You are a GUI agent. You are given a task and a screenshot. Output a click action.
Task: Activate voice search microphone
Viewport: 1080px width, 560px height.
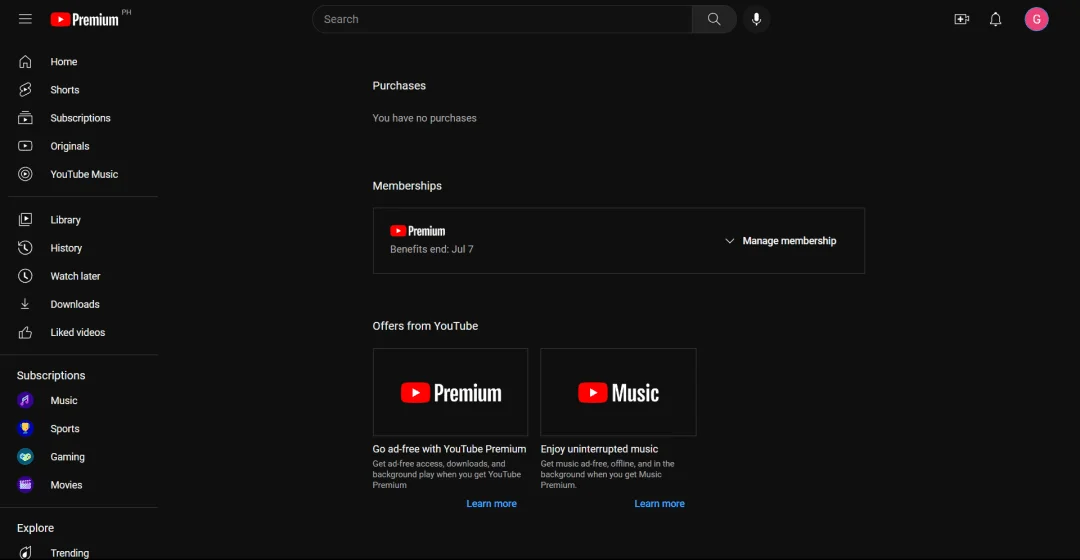756,19
